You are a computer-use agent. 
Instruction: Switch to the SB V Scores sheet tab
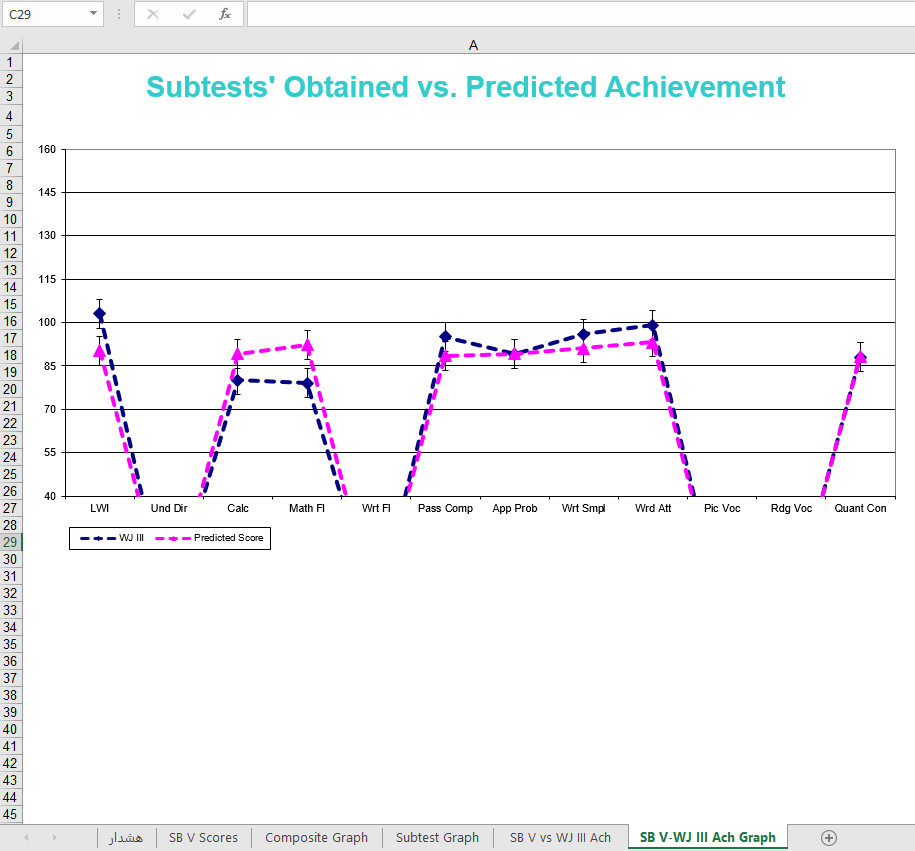tap(203, 838)
